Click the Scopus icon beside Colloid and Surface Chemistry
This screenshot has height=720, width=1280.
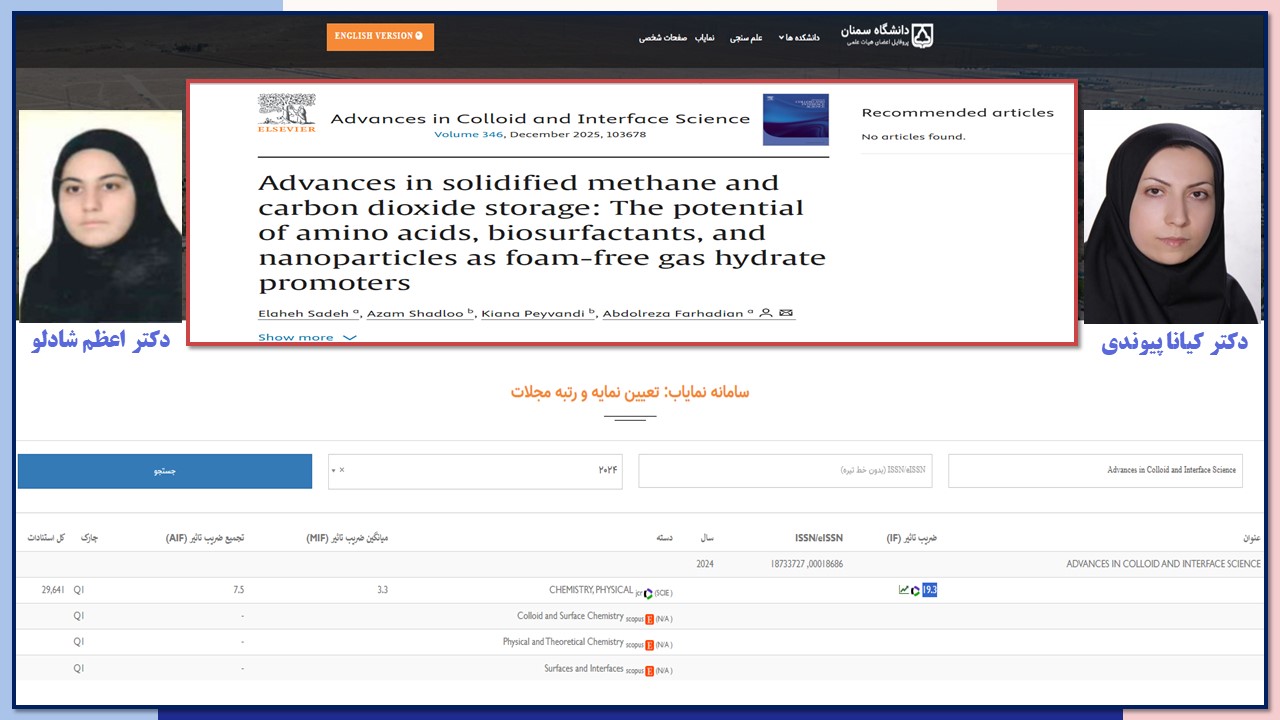coord(649,618)
